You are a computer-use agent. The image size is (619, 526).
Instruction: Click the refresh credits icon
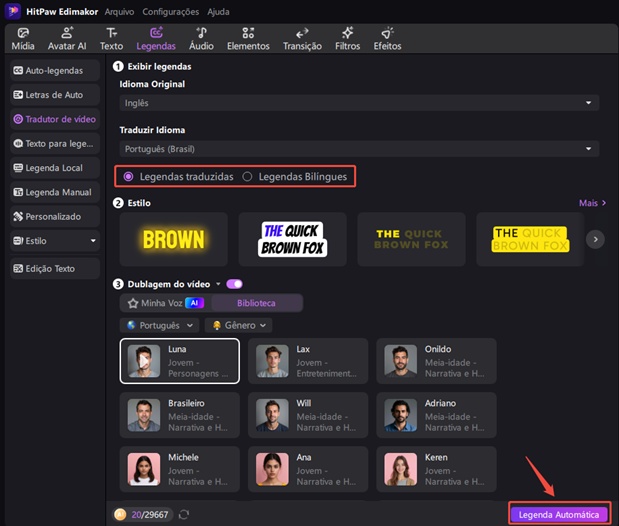[x=184, y=514]
